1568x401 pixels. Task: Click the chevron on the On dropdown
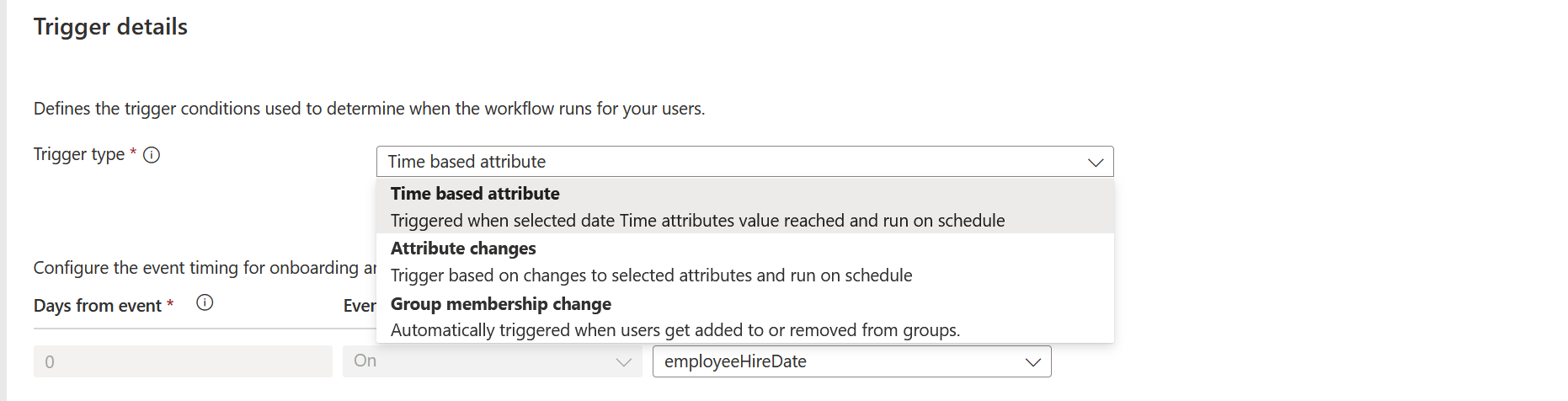[x=623, y=362]
